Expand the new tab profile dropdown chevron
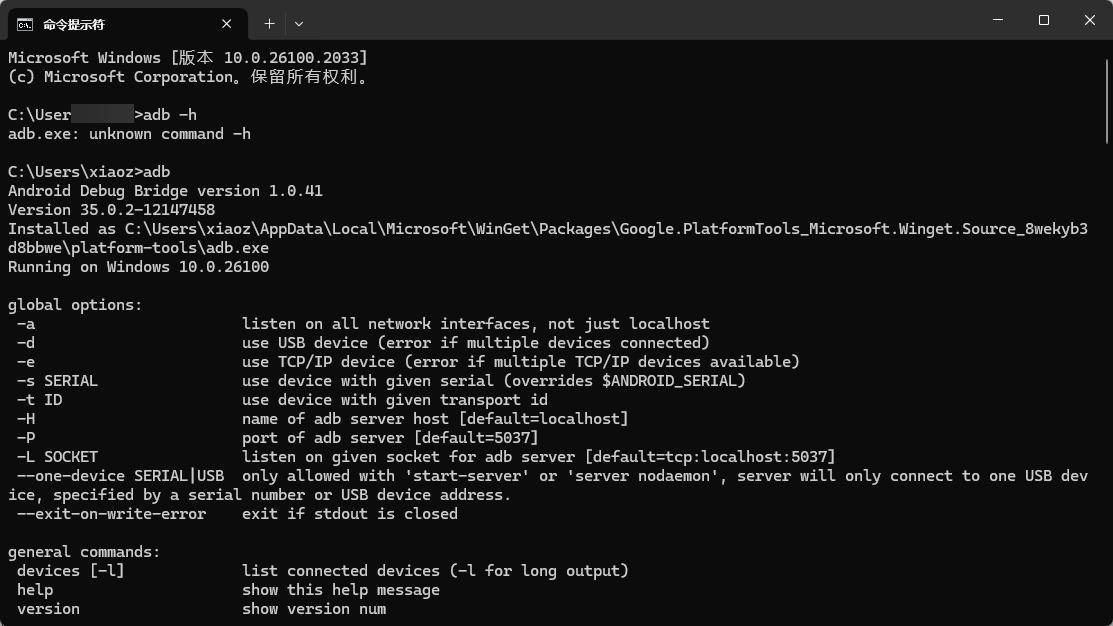Image resolution: width=1113 pixels, height=626 pixels. click(x=299, y=24)
